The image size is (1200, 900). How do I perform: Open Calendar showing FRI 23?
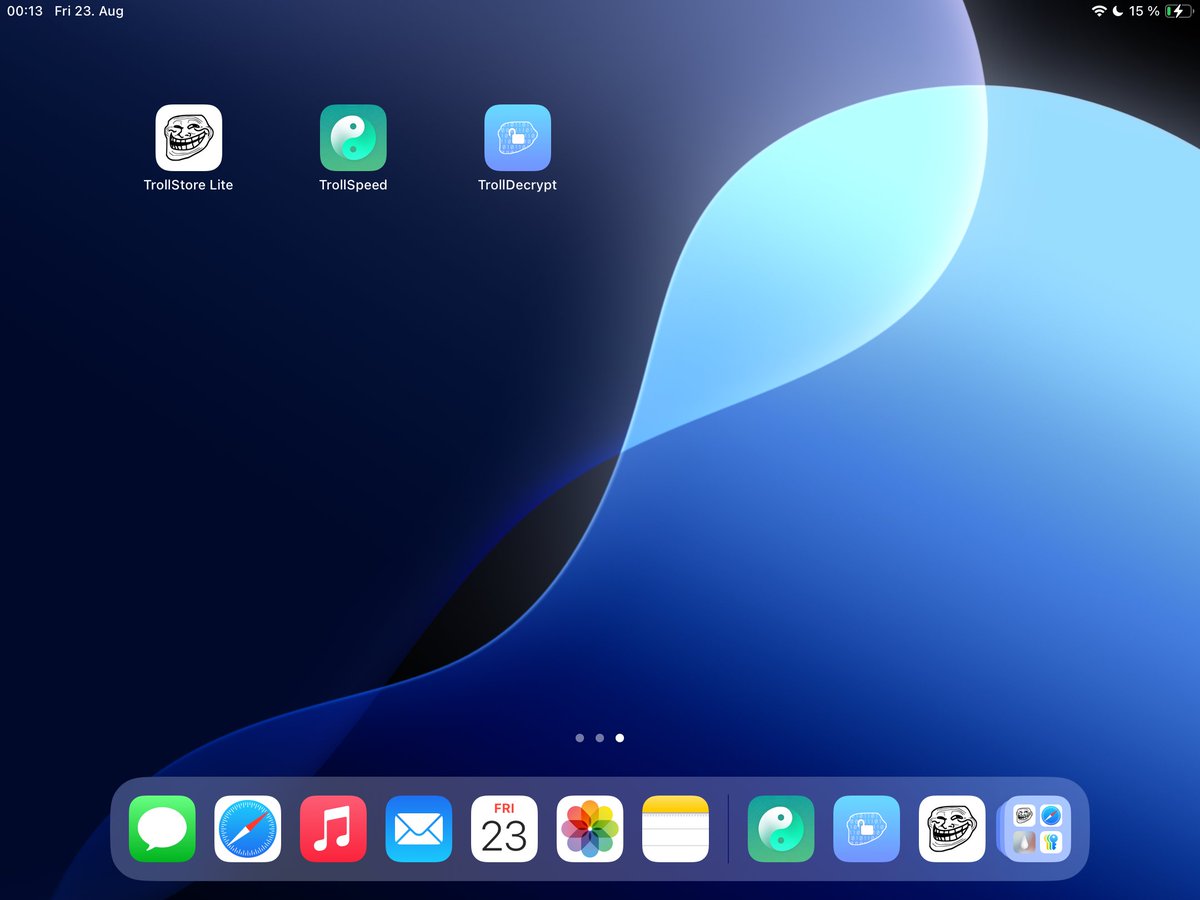point(504,829)
